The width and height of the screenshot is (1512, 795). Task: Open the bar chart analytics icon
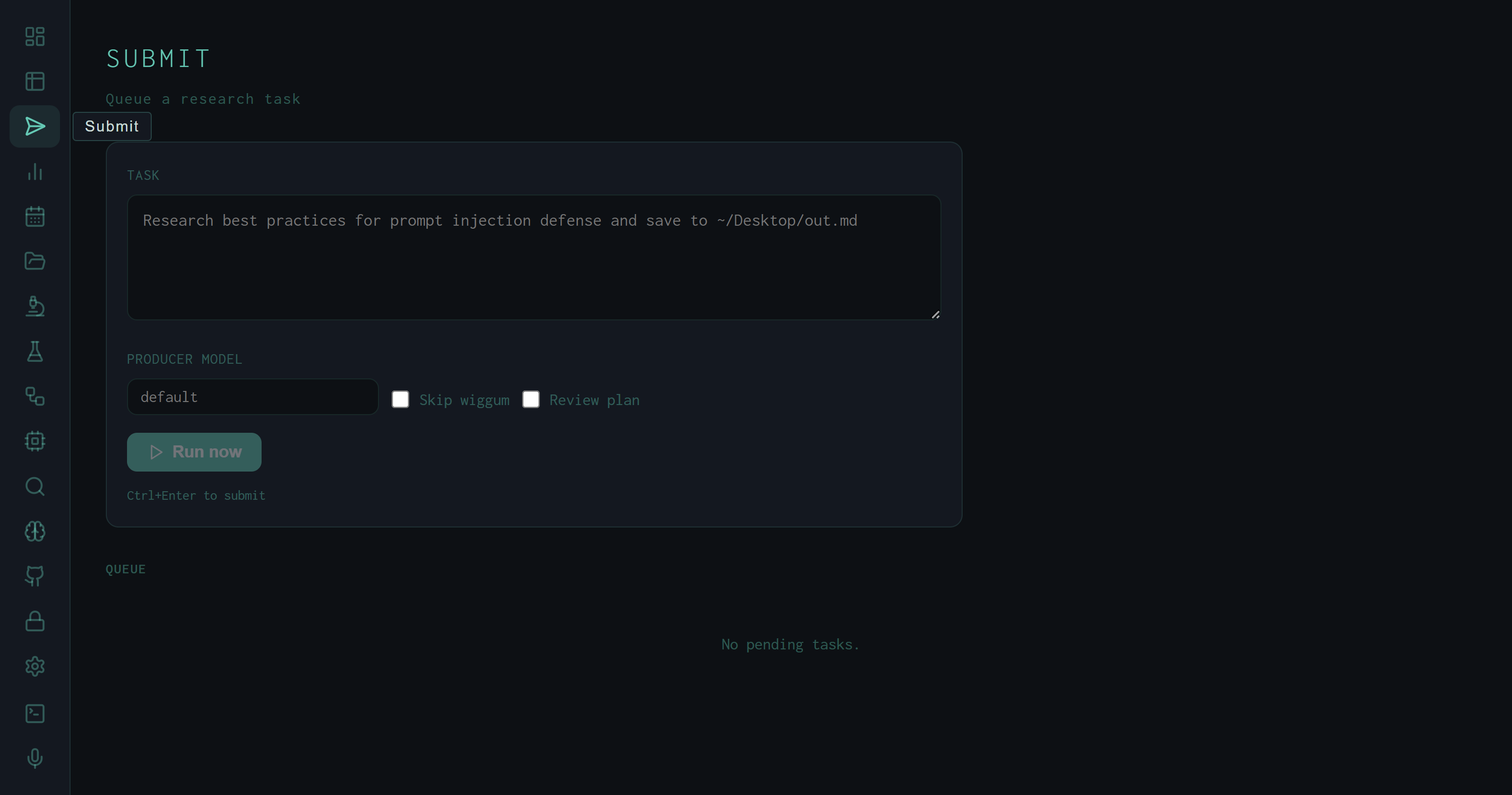coord(35,171)
